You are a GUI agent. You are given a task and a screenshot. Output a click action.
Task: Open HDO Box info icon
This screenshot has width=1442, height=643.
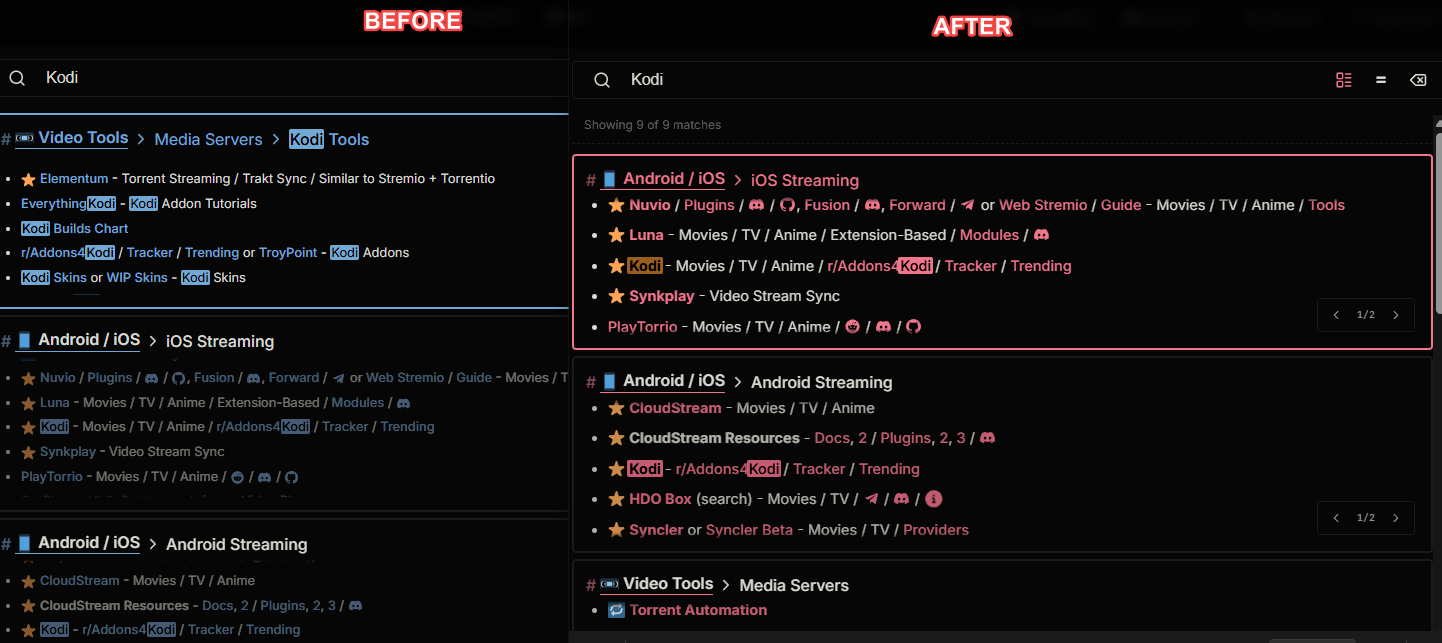(x=933, y=499)
